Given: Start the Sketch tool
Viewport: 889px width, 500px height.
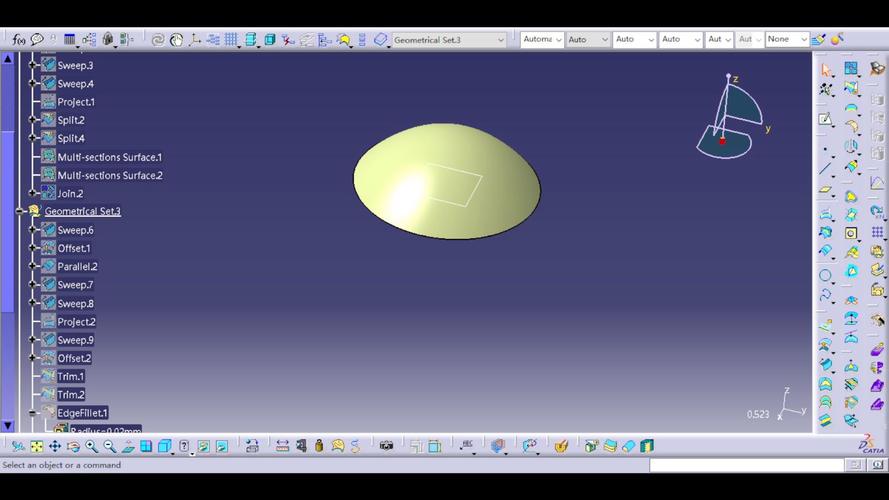Looking at the screenshot, I should (825, 119).
